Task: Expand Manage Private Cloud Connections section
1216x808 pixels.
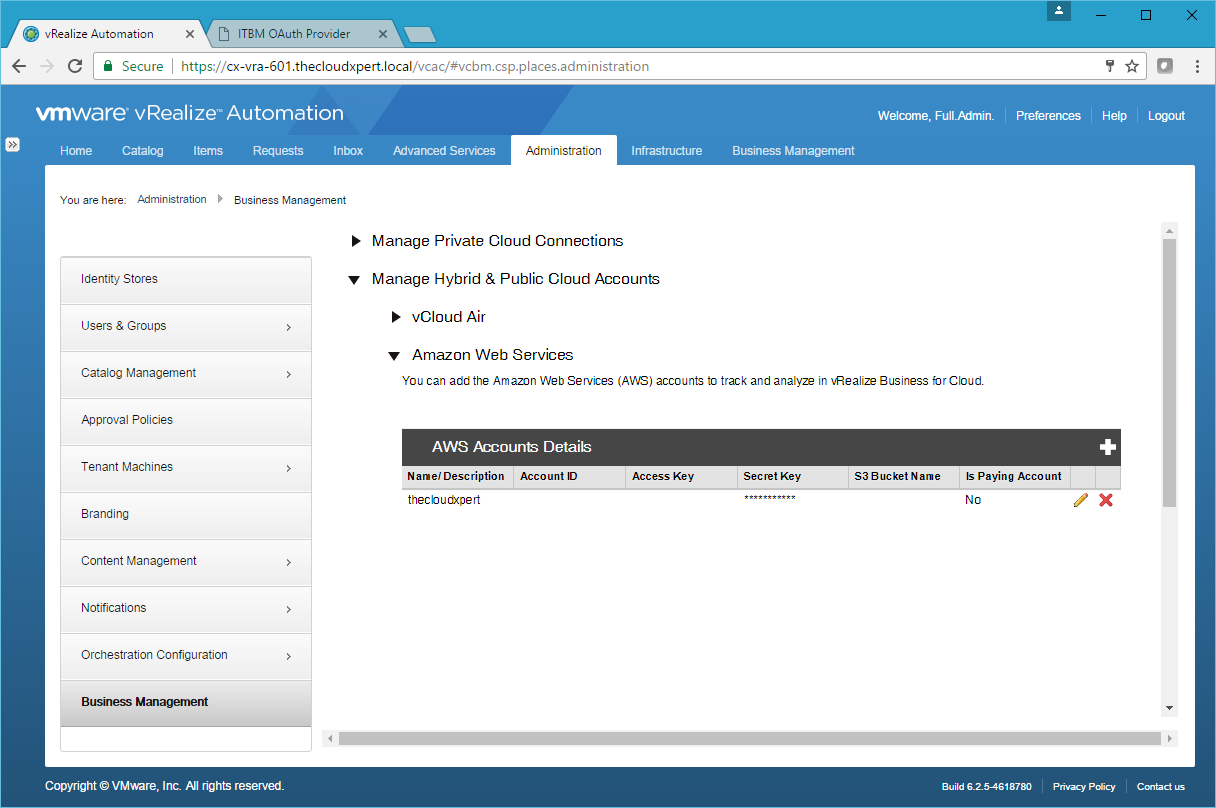Action: click(356, 241)
